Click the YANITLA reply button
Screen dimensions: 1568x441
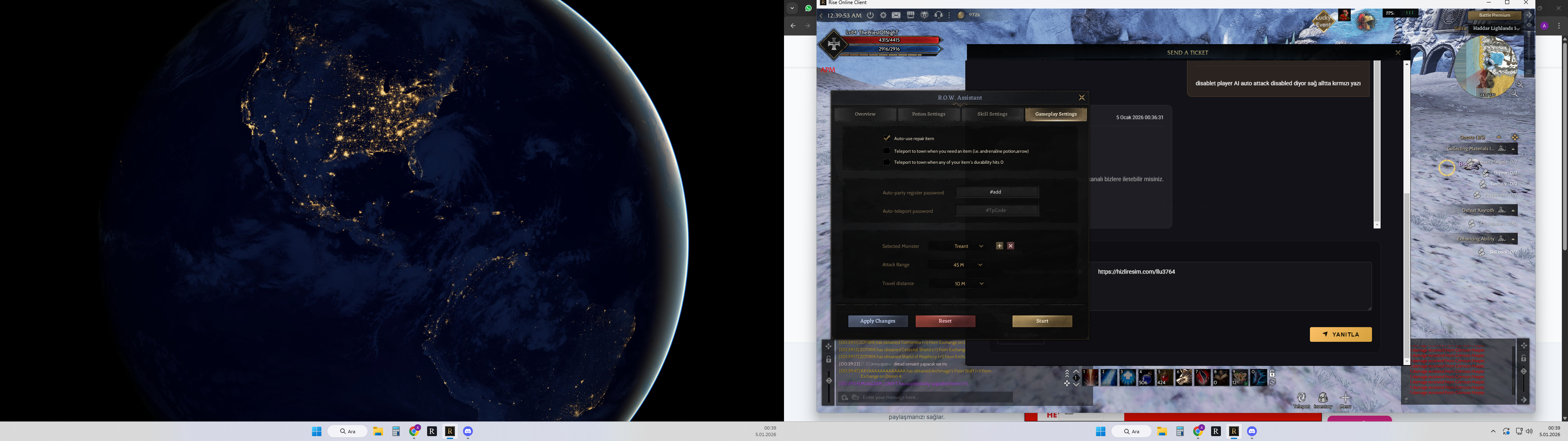click(1340, 334)
